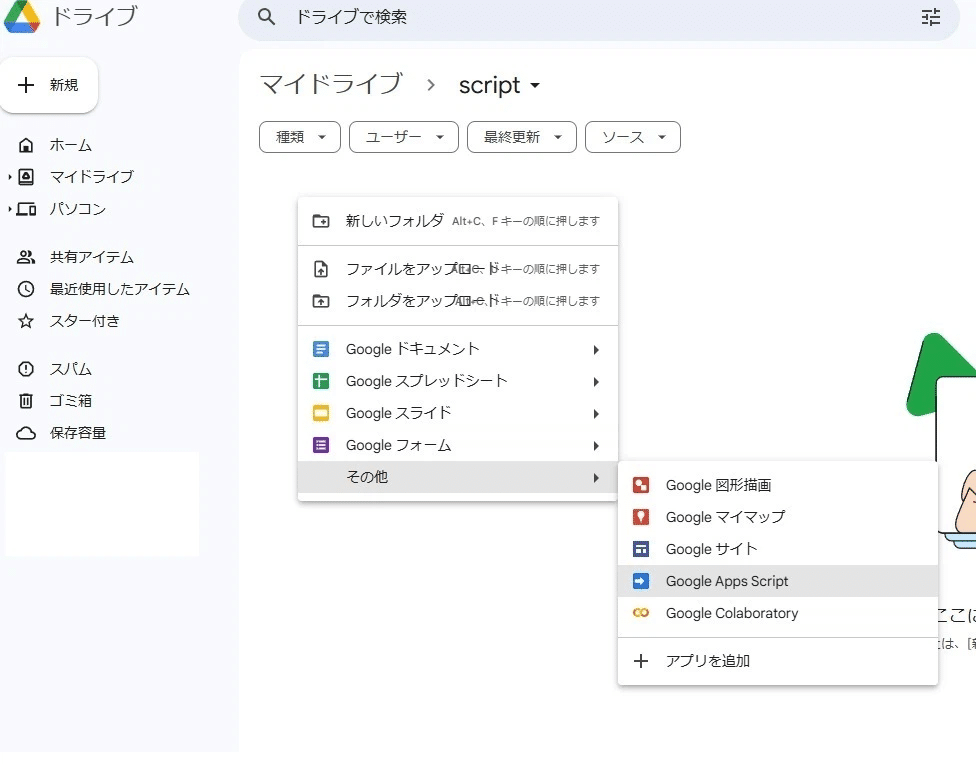Click the purple Google Forms icon
Screen dimensions: 976x764
pos(321,445)
